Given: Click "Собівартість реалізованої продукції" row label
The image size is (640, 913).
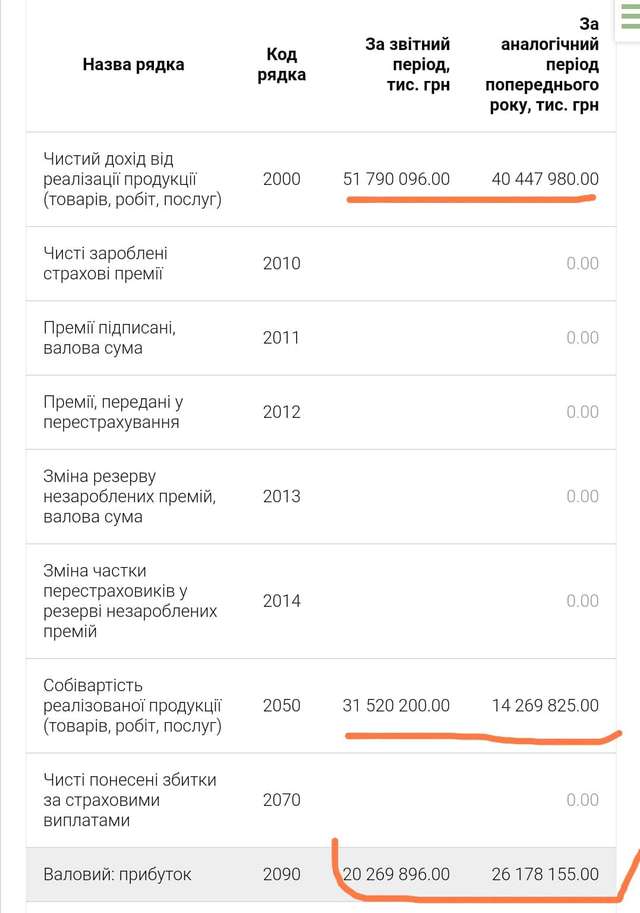Looking at the screenshot, I should [133, 706].
